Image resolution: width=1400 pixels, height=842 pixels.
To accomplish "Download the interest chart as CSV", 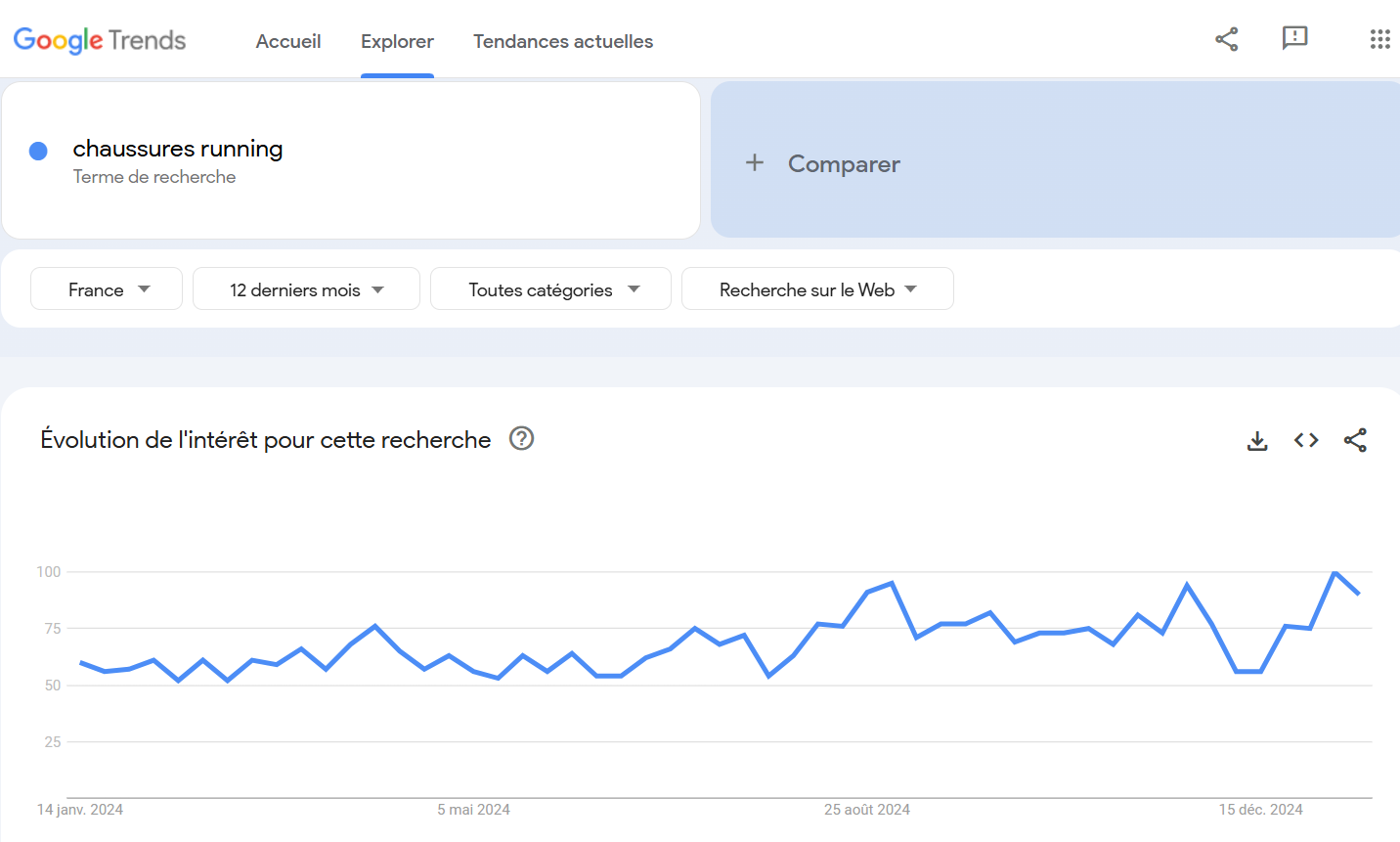I will coord(1257,441).
